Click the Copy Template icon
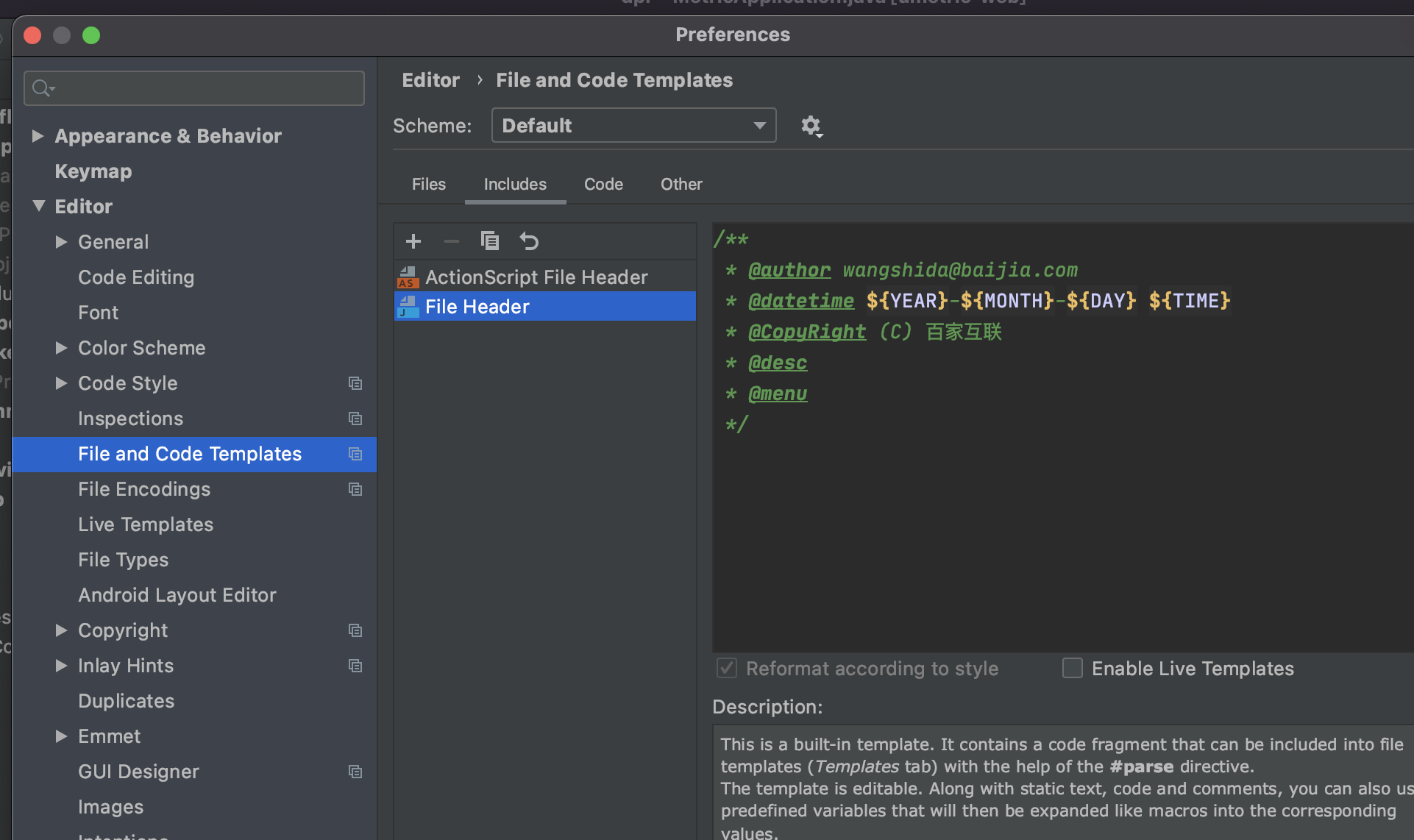Viewport: 1414px width, 840px height. click(x=489, y=241)
